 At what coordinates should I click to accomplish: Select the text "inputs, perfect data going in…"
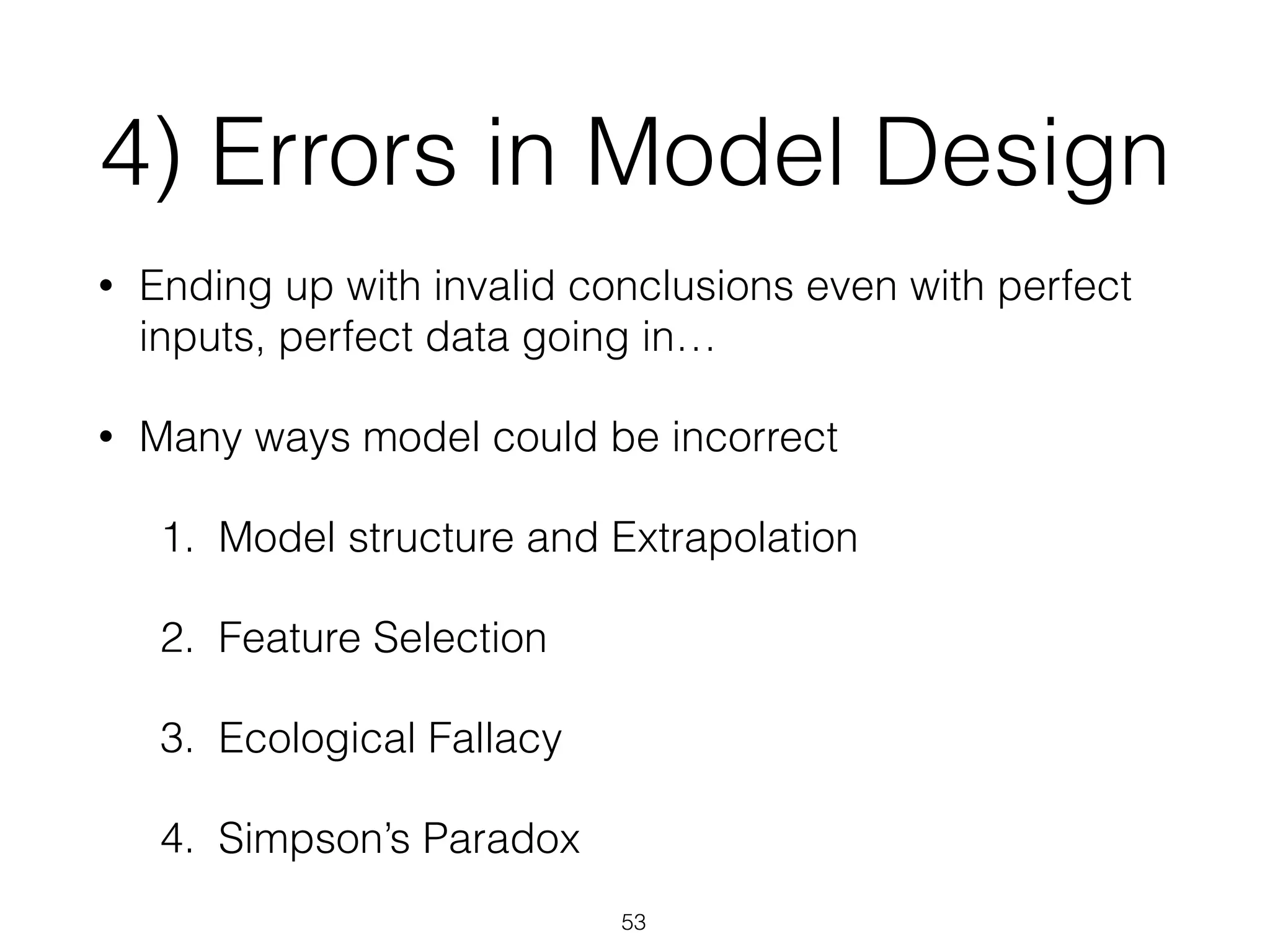[x=427, y=338]
